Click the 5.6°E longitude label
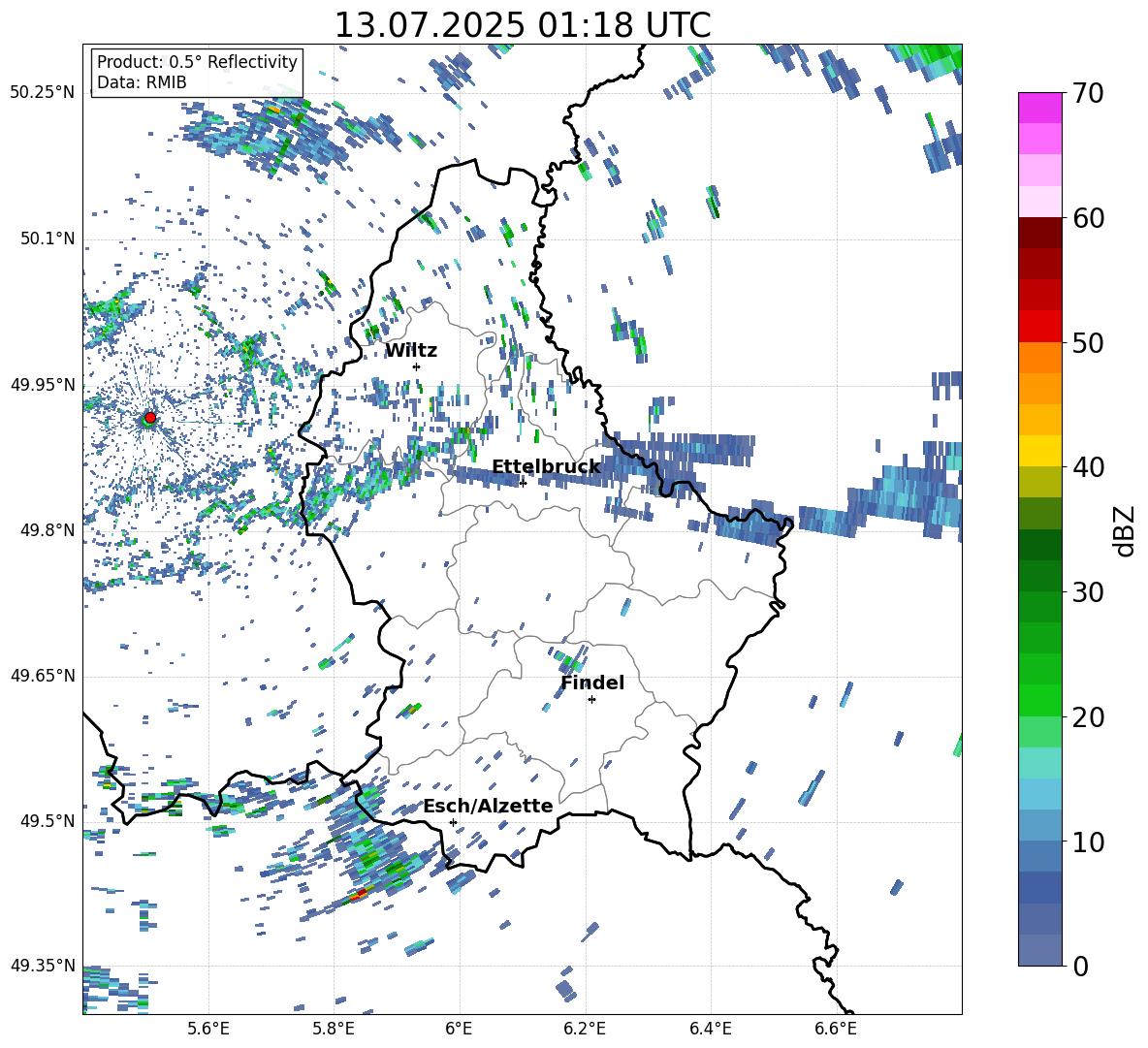 click(x=208, y=1029)
